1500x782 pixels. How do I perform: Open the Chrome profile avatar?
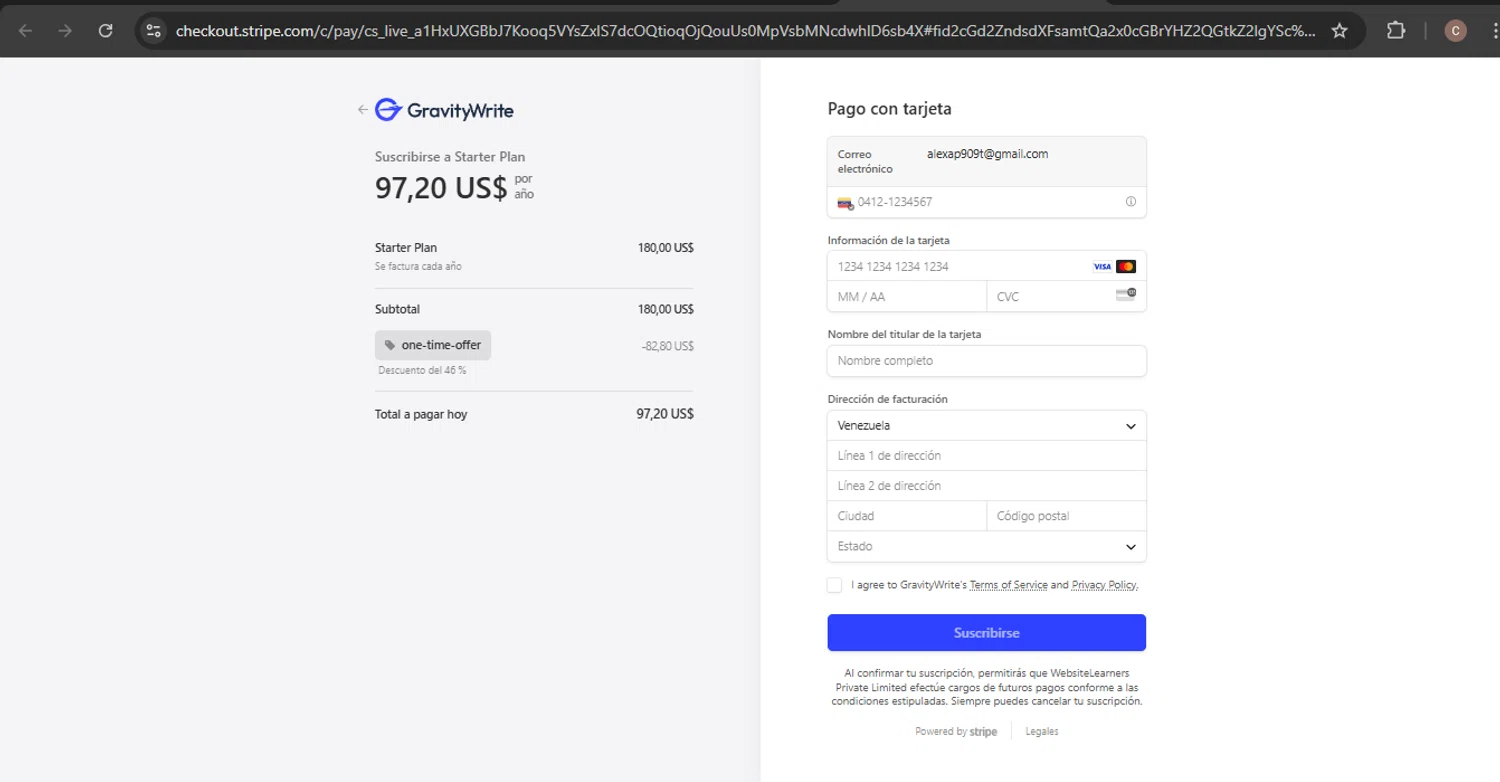(1455, 31)
